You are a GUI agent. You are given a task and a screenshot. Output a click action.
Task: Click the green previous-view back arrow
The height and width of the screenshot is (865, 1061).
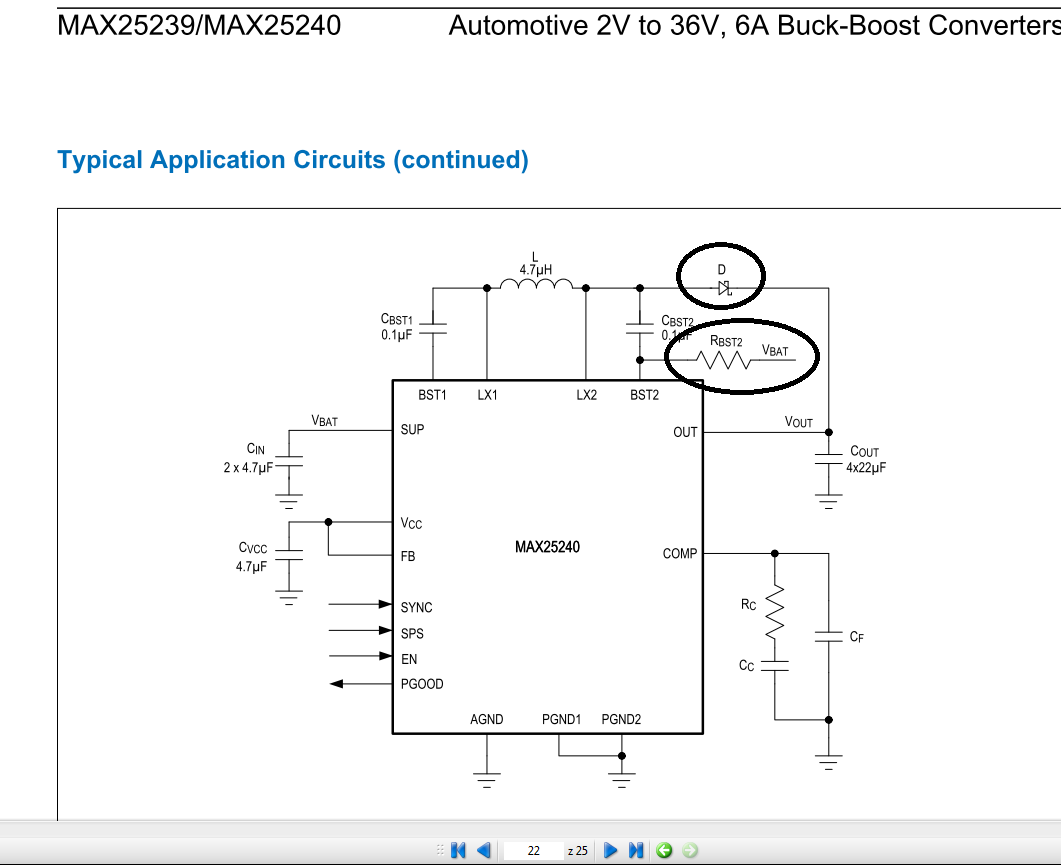[663, 849]
